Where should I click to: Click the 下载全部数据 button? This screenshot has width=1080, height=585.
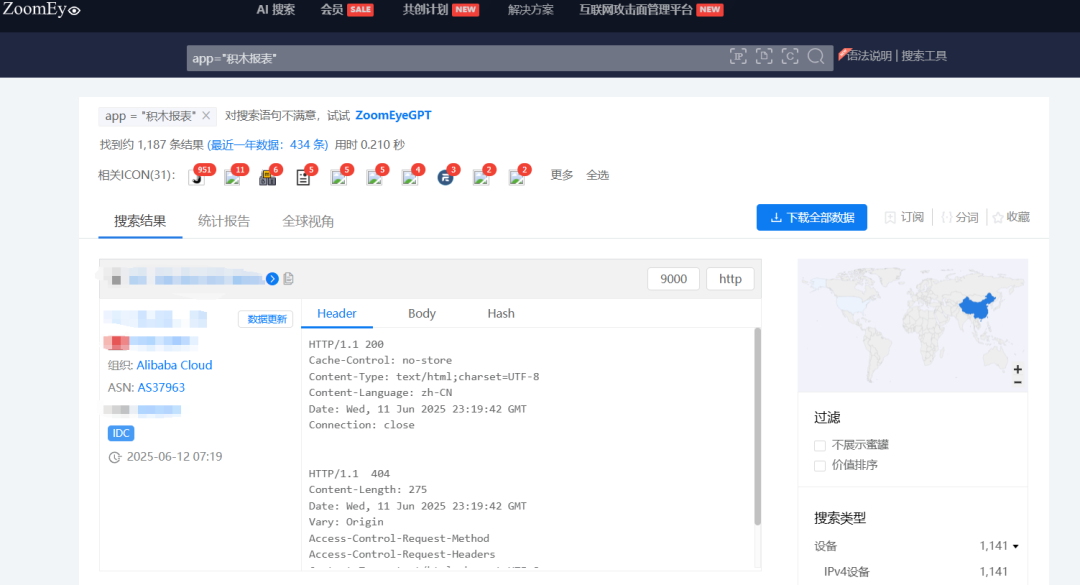811,217
